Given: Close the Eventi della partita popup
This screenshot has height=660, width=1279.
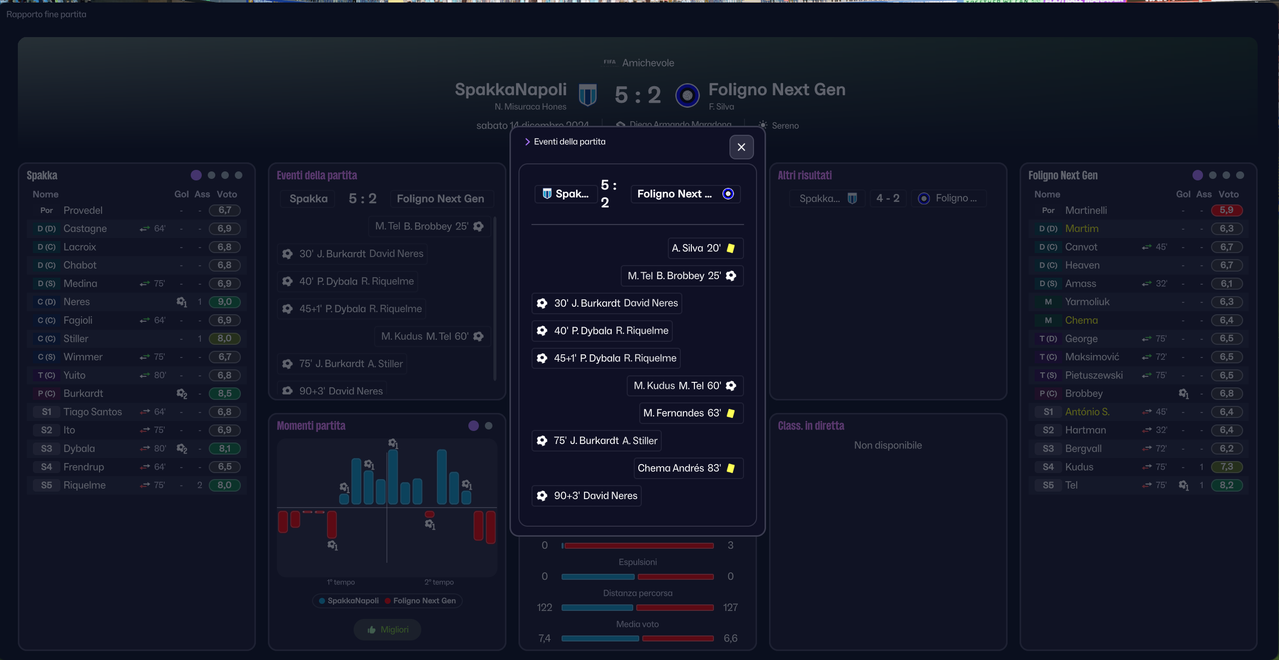Looking at the screenshot, I should [x=741, y=147].
